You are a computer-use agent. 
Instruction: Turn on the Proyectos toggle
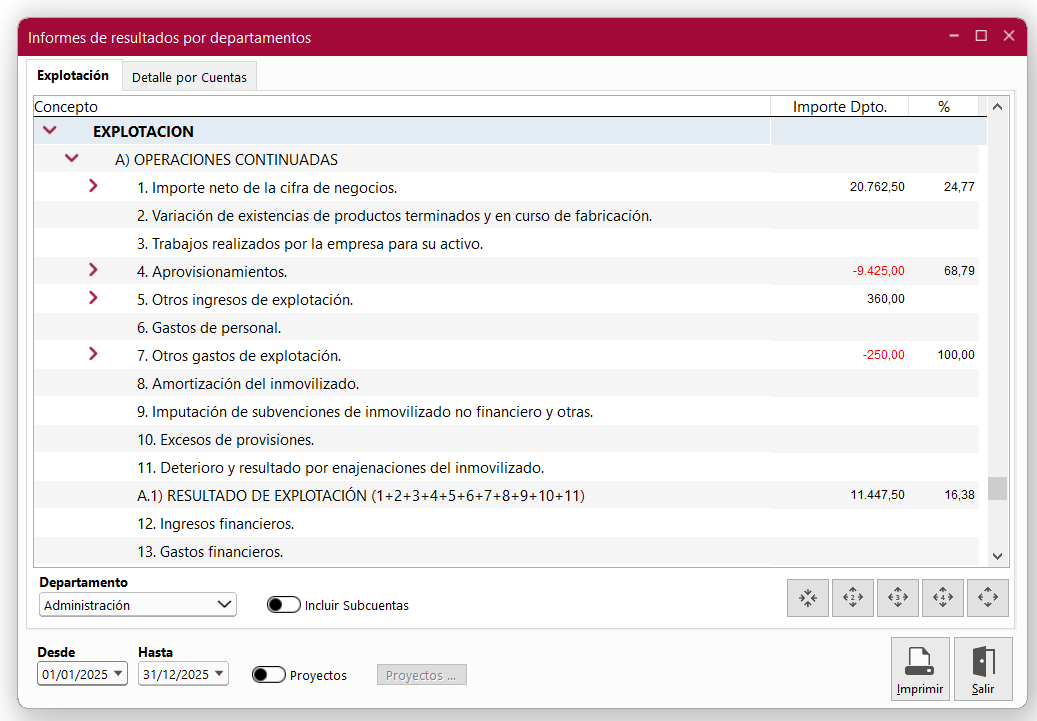tap(268, 674)
